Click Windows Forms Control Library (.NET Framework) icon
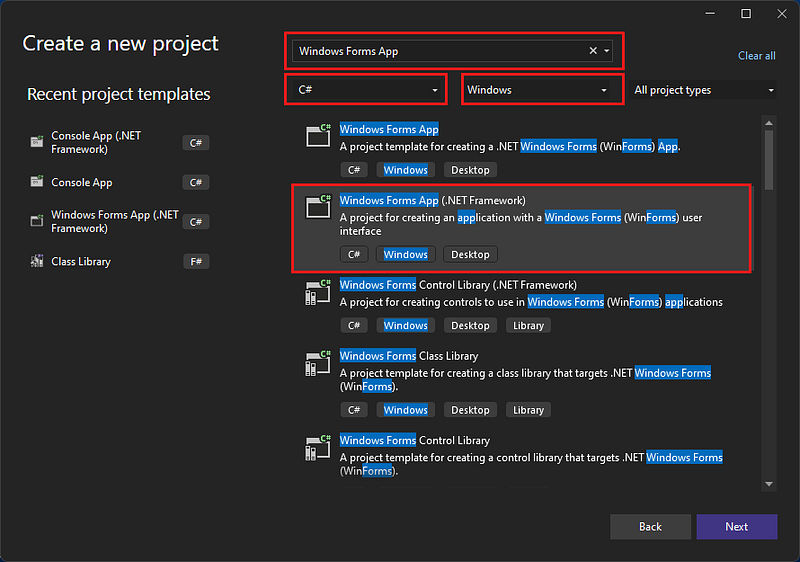This screenshot has height=562, width=800. click(x=318, y=292)
